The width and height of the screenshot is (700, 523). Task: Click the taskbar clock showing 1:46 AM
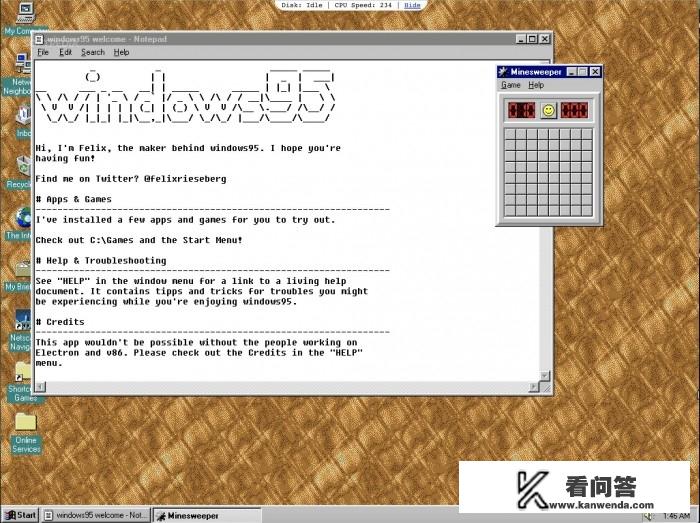tap(676, 516)
